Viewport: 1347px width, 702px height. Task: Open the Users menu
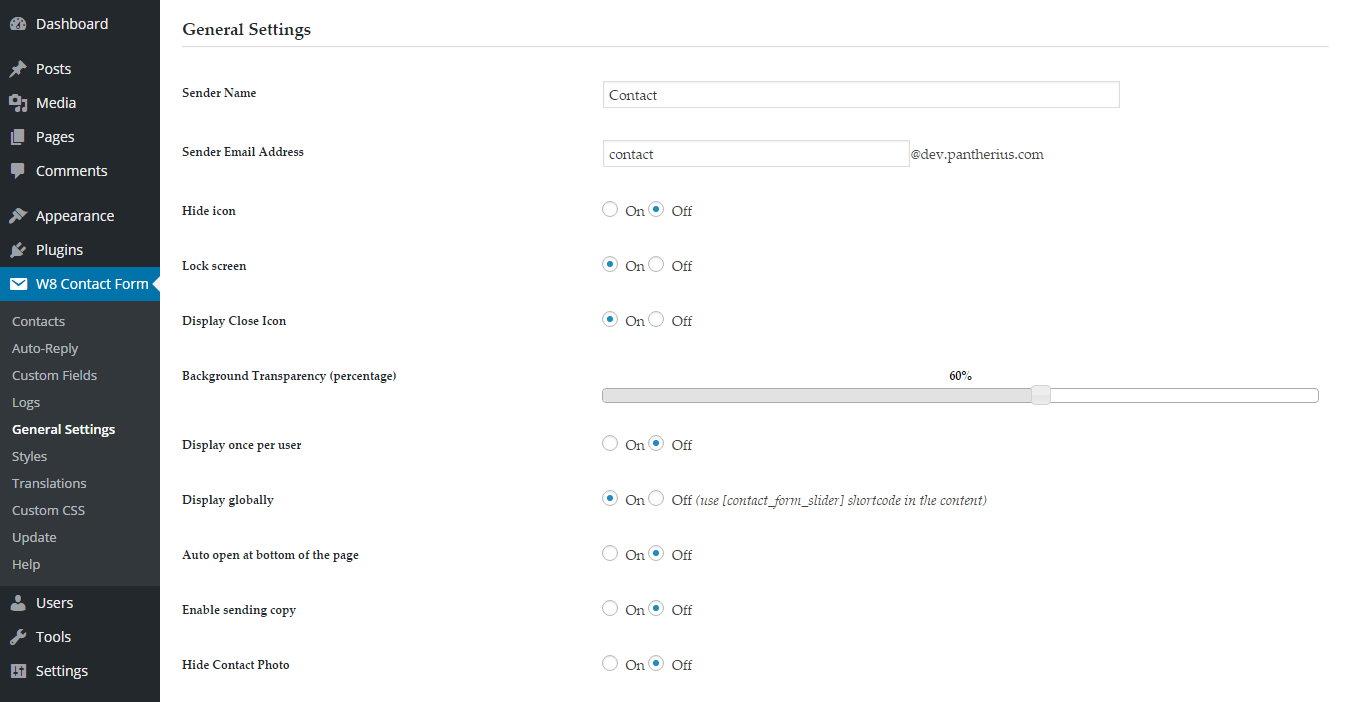[80, 603]
